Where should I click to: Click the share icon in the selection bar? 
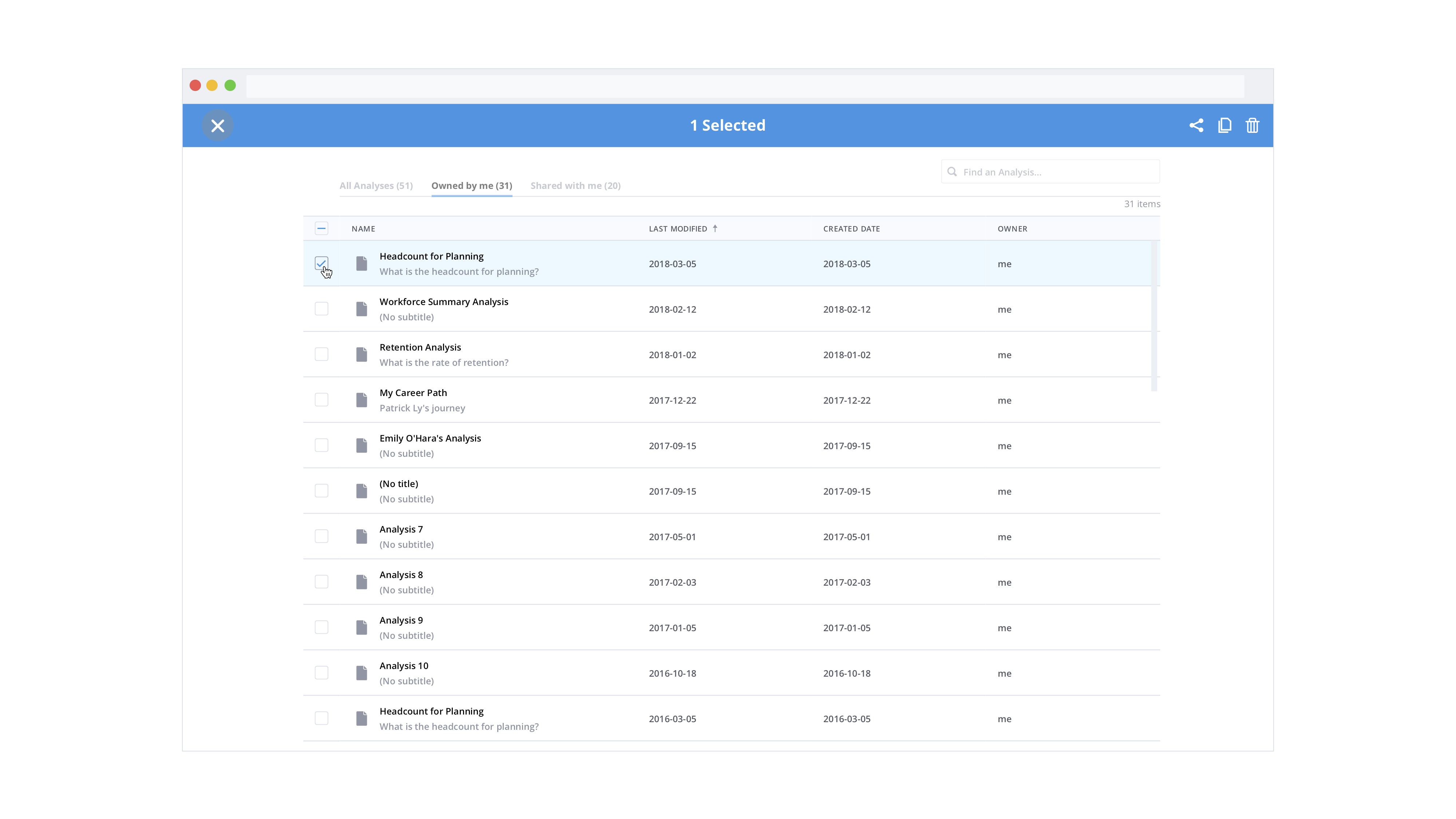(1196, 125)
